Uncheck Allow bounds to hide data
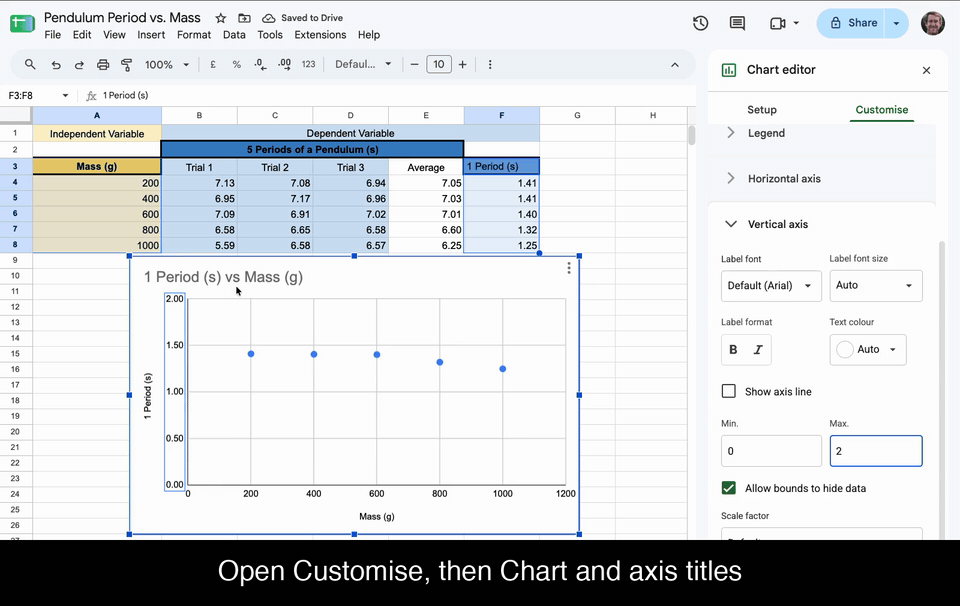This screenshot has width=960, height=606. (x=729, y=488)
